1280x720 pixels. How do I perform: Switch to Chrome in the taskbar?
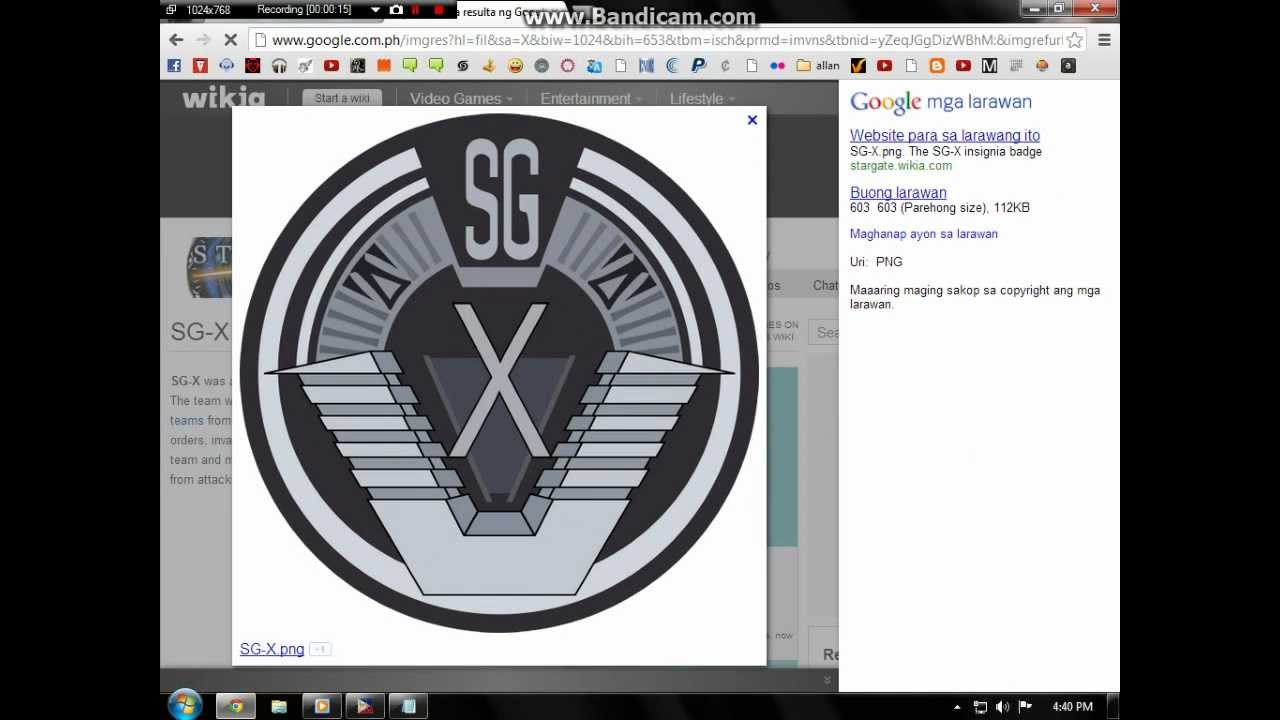coord(236,707)
